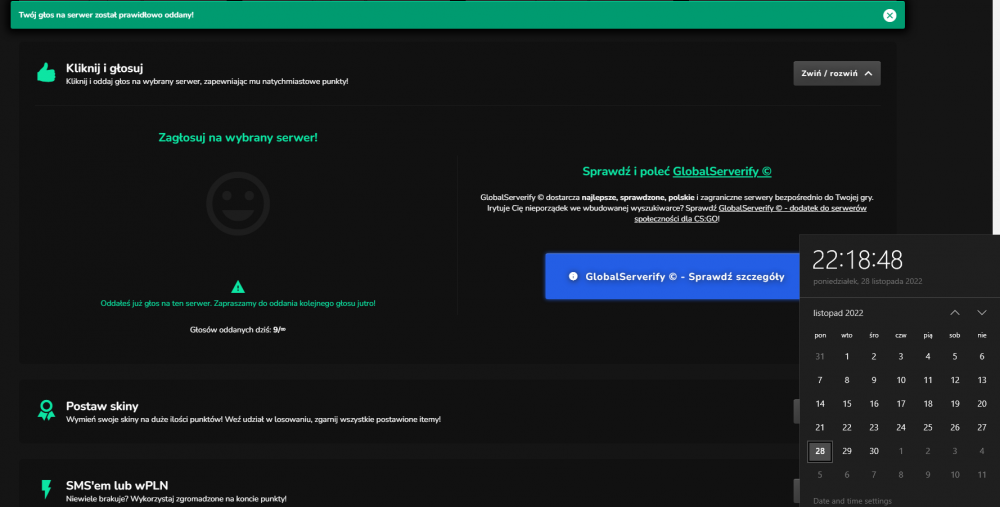Click the thumbs-up icon beside Kliknij i głosuj
The height and width of the screenshot is (507, 1000).
pyautogui.click(x=46, y=73)
